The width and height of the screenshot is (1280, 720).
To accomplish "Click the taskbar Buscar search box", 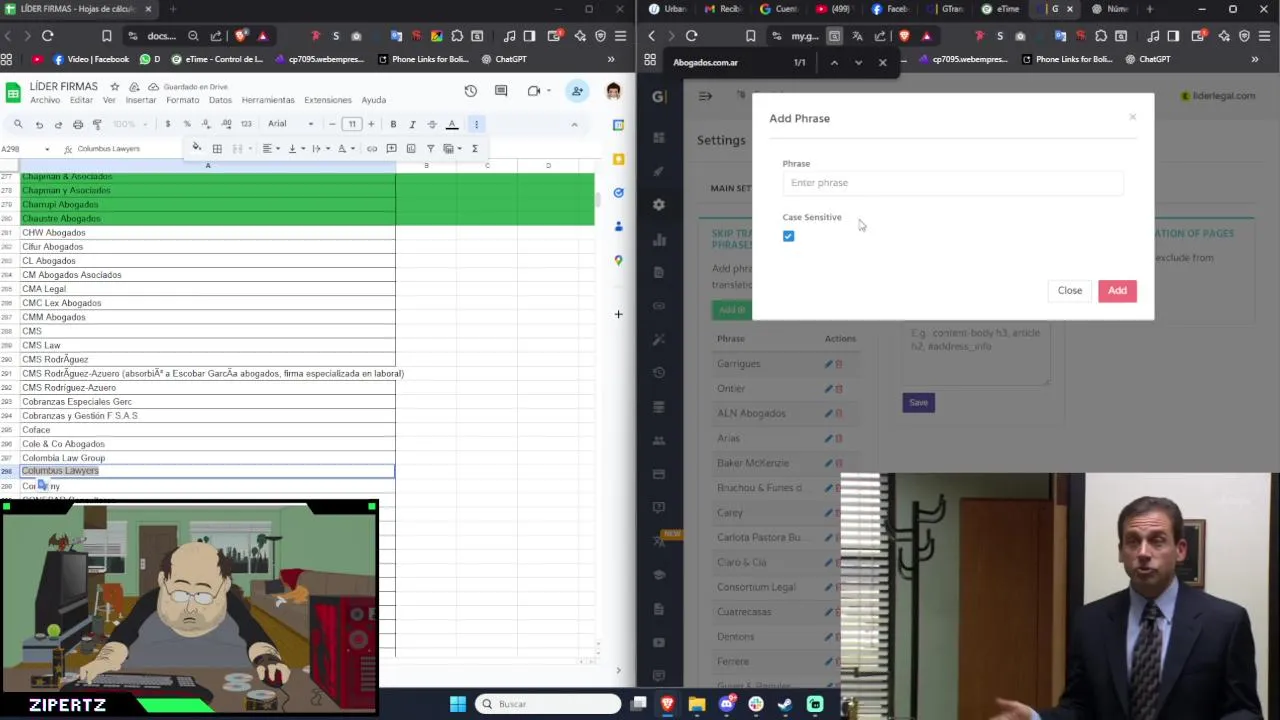I will coord(548,704).
